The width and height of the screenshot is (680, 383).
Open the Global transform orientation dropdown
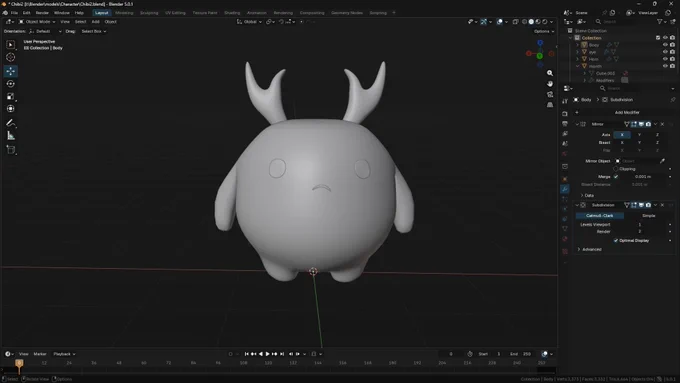249,22
